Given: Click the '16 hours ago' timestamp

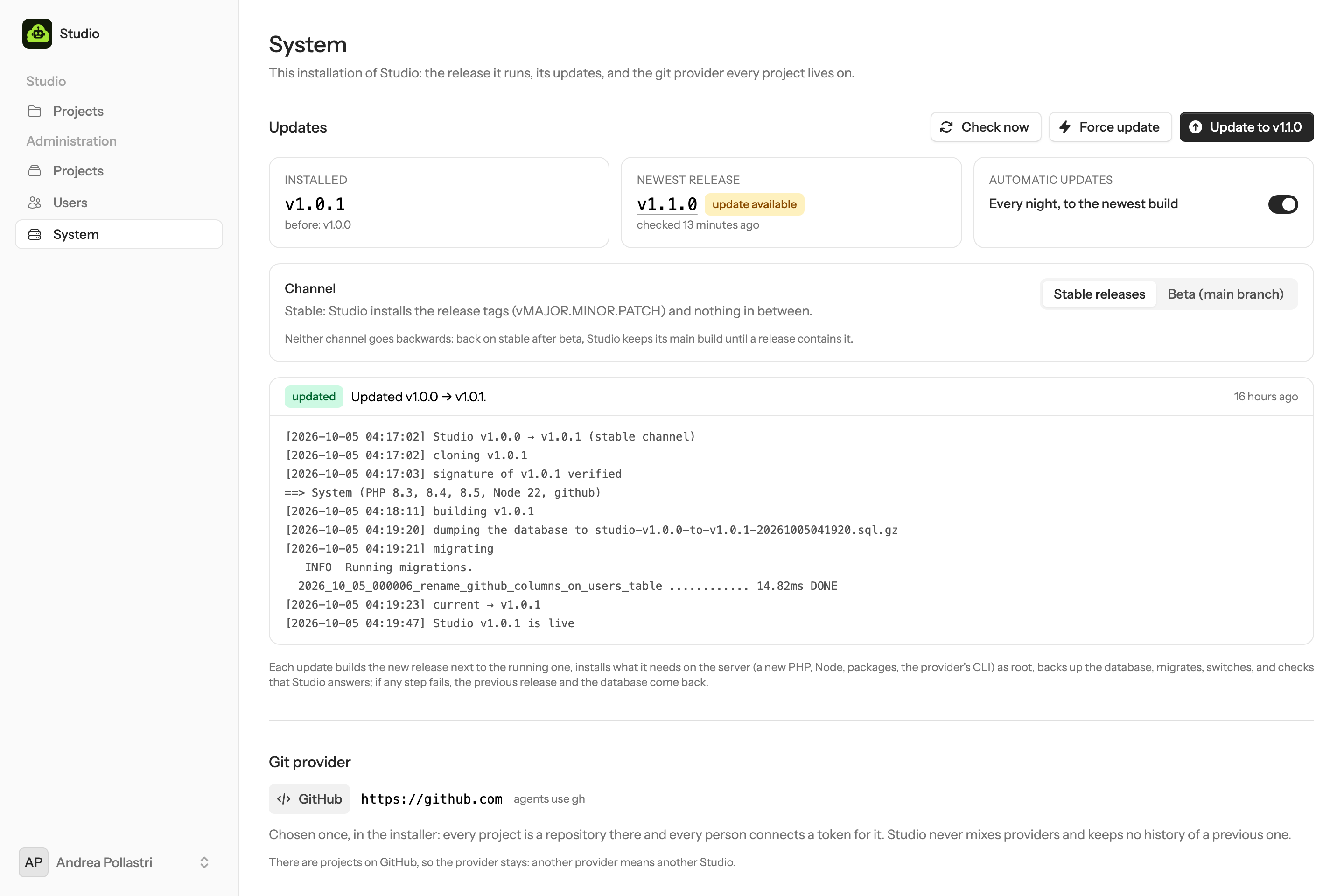Looking at the screenshot, I should (1265, 397).
